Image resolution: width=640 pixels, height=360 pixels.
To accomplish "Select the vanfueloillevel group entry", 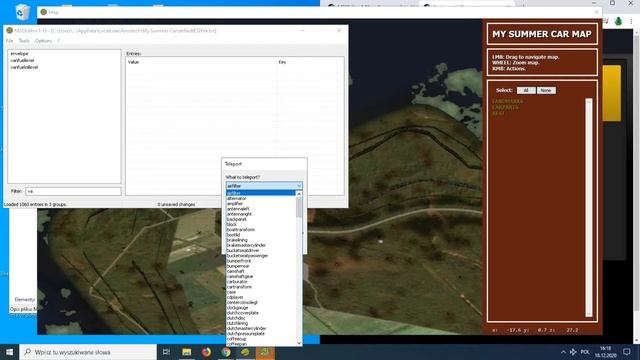I will pyautogui.click(x=24, y=67).
